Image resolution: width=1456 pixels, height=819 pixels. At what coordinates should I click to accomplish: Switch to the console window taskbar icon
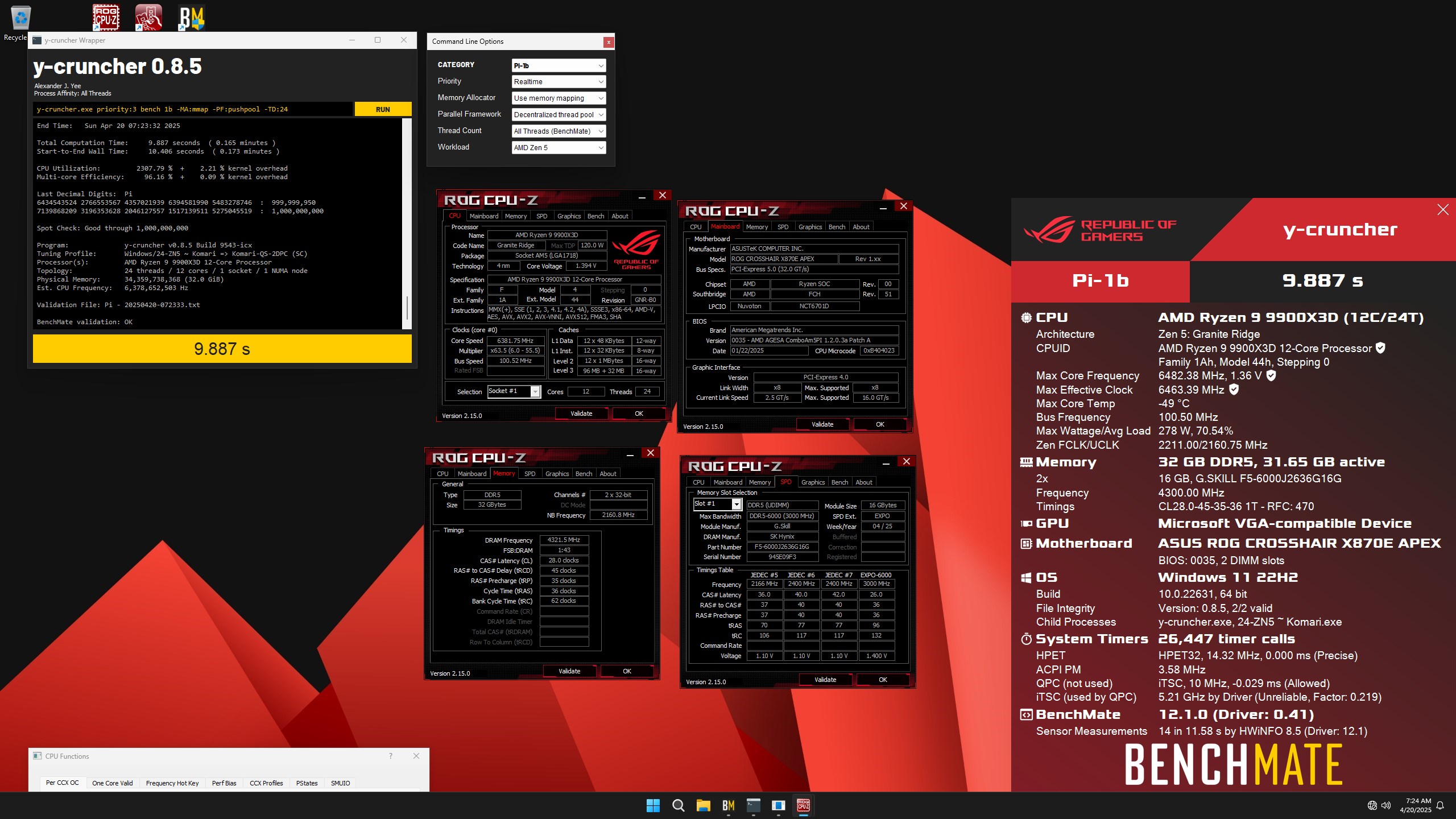[x=754, y=805]
